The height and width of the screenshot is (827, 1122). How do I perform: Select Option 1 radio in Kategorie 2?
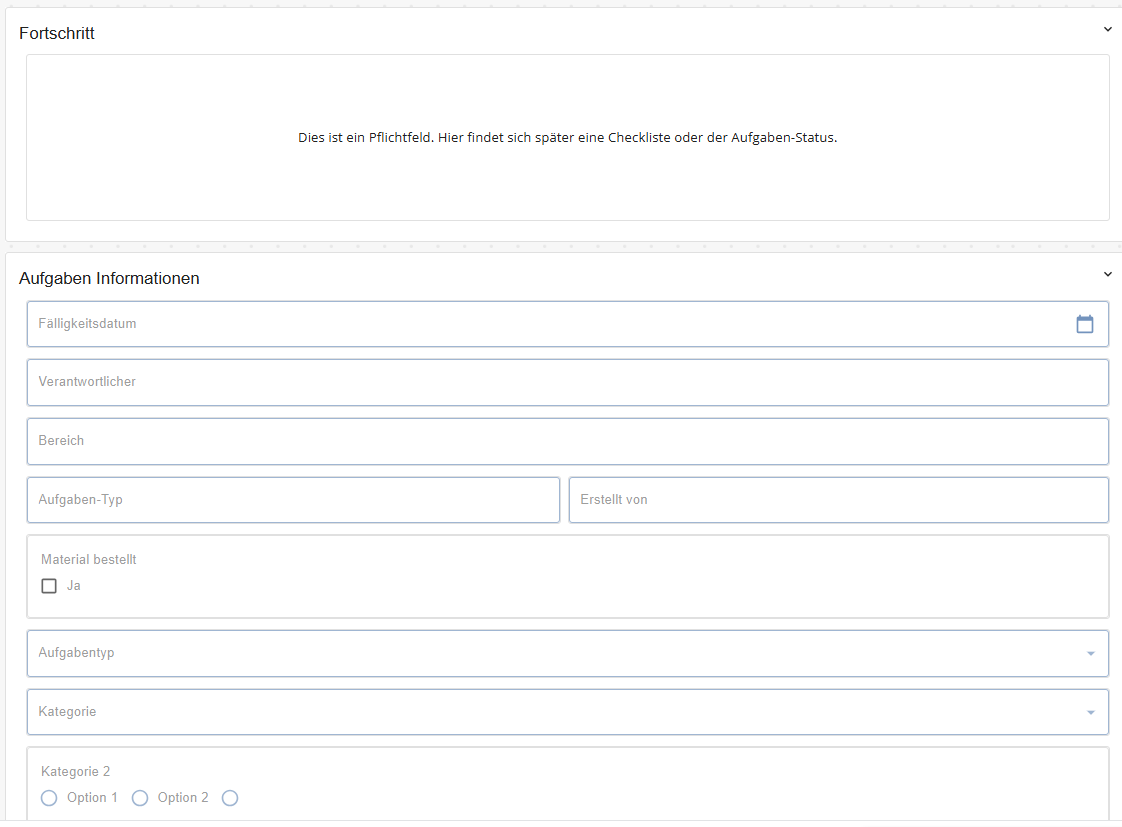(49, 798)
